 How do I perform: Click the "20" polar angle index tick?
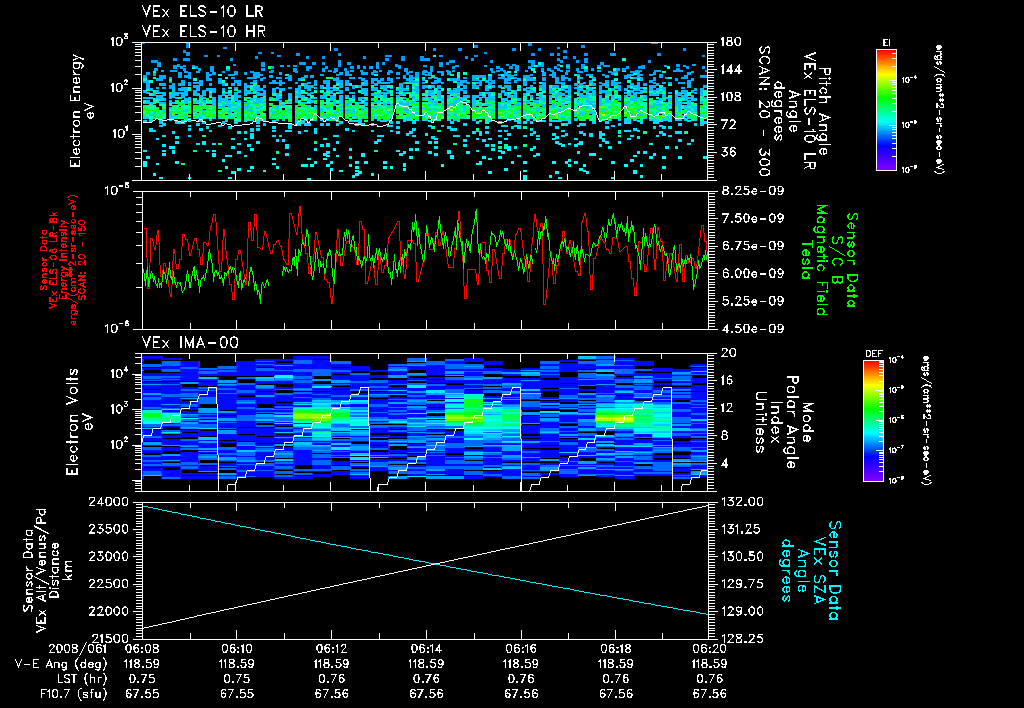(x=728, y=353)
